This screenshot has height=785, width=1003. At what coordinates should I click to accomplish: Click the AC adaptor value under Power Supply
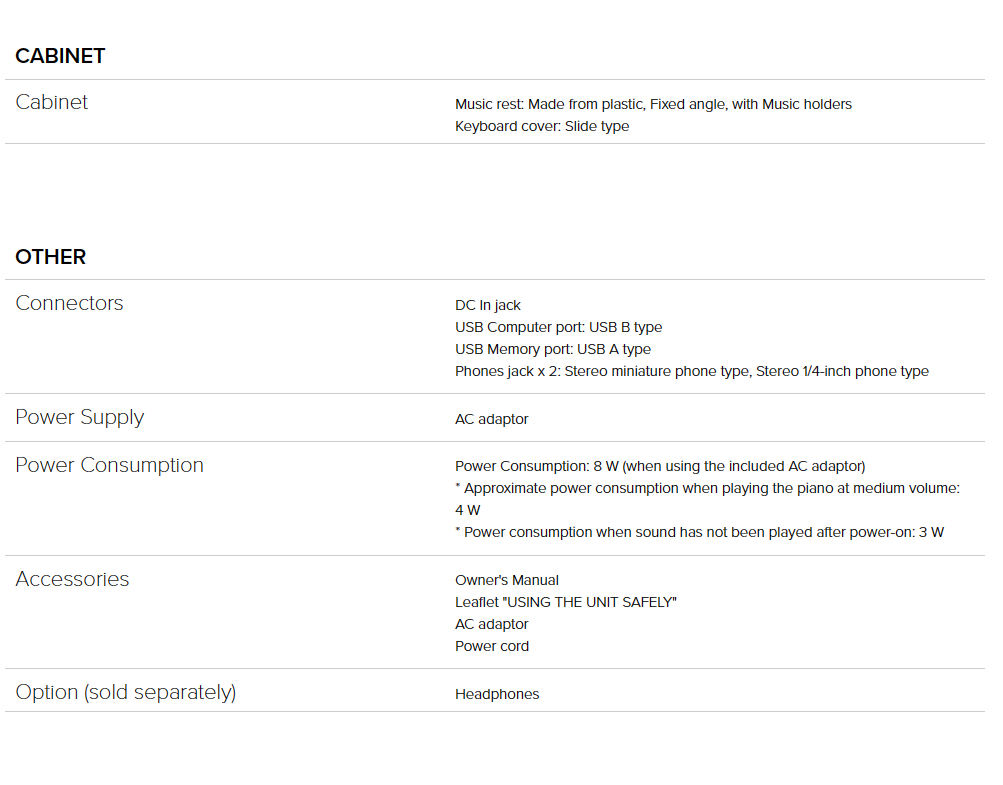coord(491,419)
